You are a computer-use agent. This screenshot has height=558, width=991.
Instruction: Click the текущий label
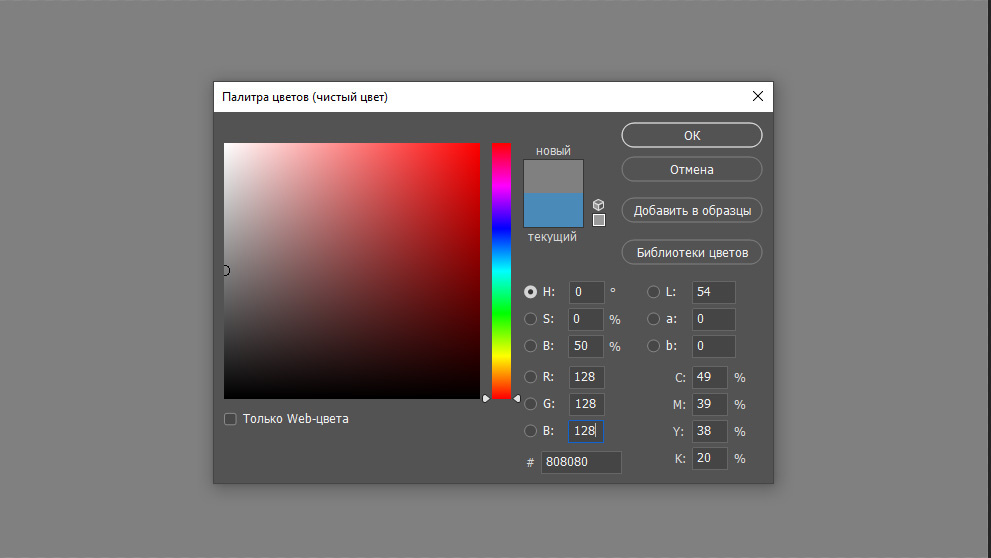(552, 237)
